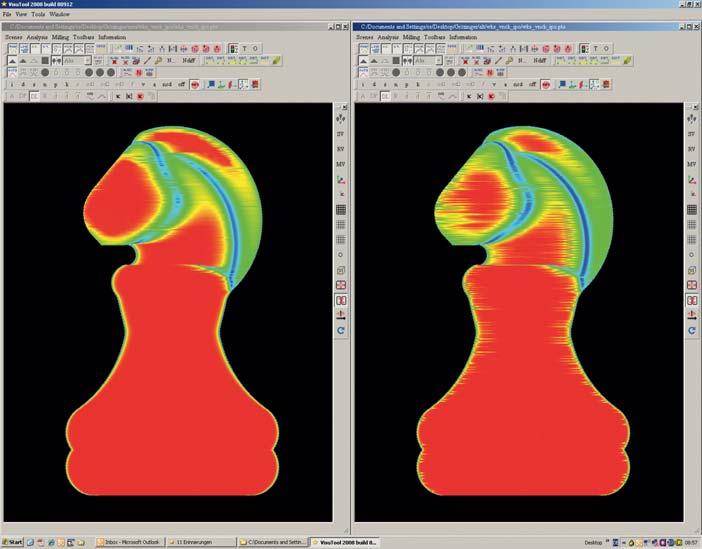Screen dimensions: 702x549
Task: Open the Abs combo box in the right window
Action: coord(428,60)
